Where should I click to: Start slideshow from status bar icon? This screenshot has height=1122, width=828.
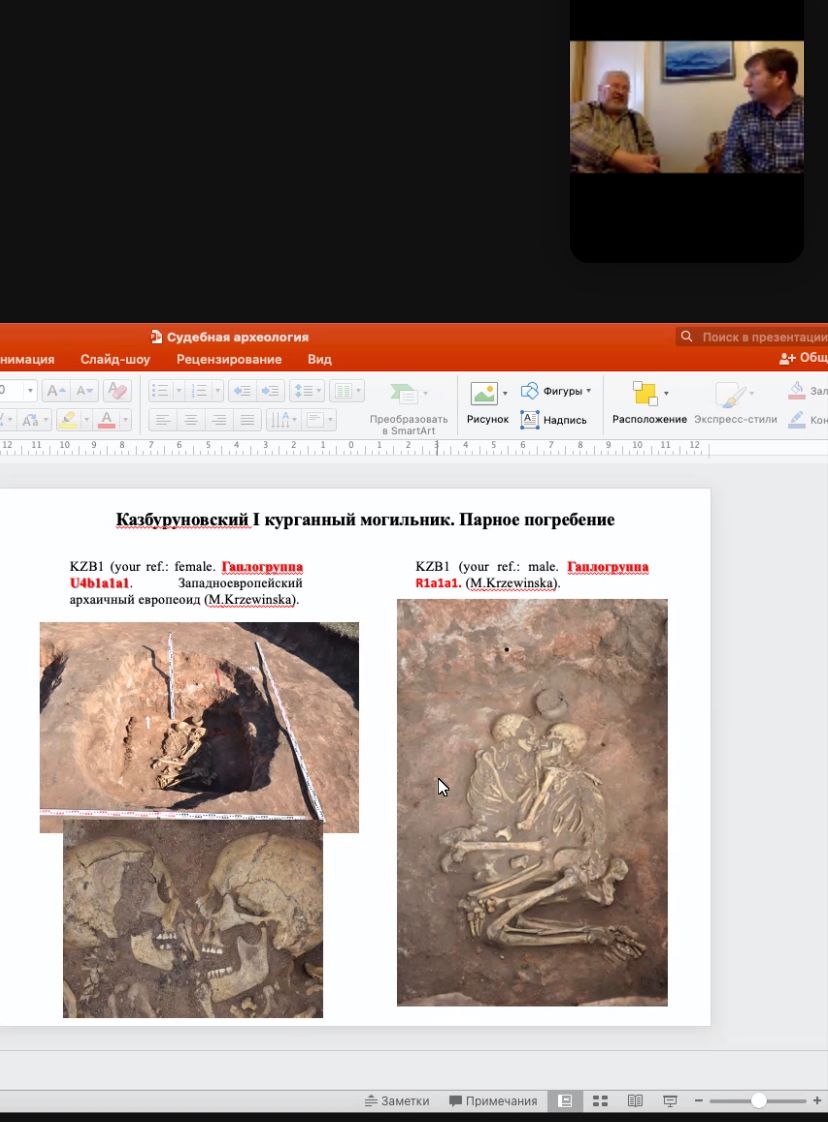[x=670, y=1101]
